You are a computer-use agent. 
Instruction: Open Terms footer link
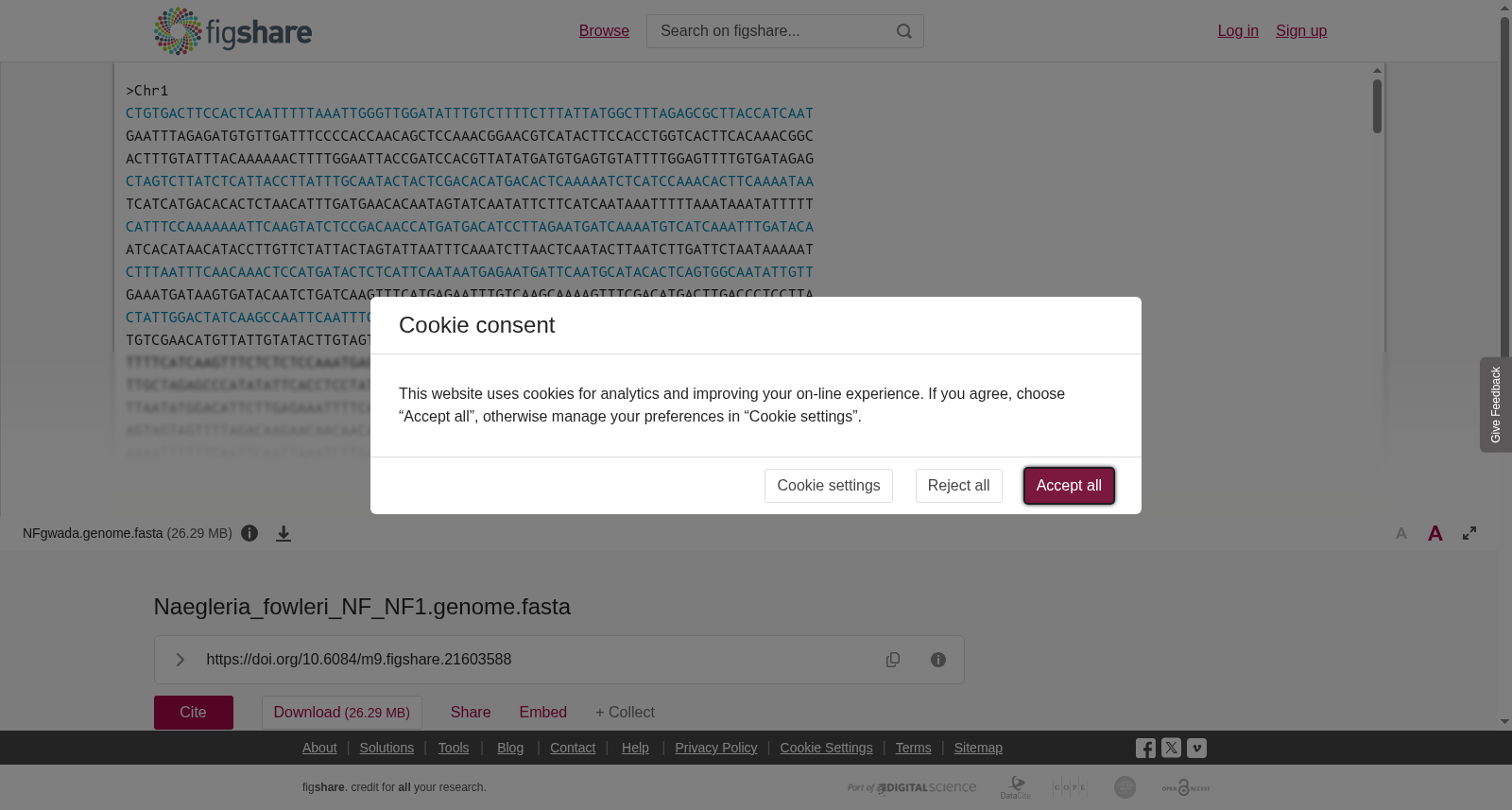(x=913, y=748)
